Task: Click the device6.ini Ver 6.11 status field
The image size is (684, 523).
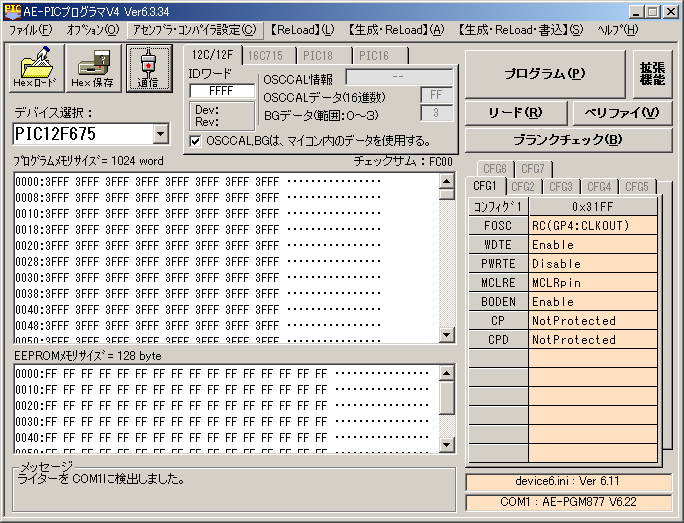Action: (569, 482)
